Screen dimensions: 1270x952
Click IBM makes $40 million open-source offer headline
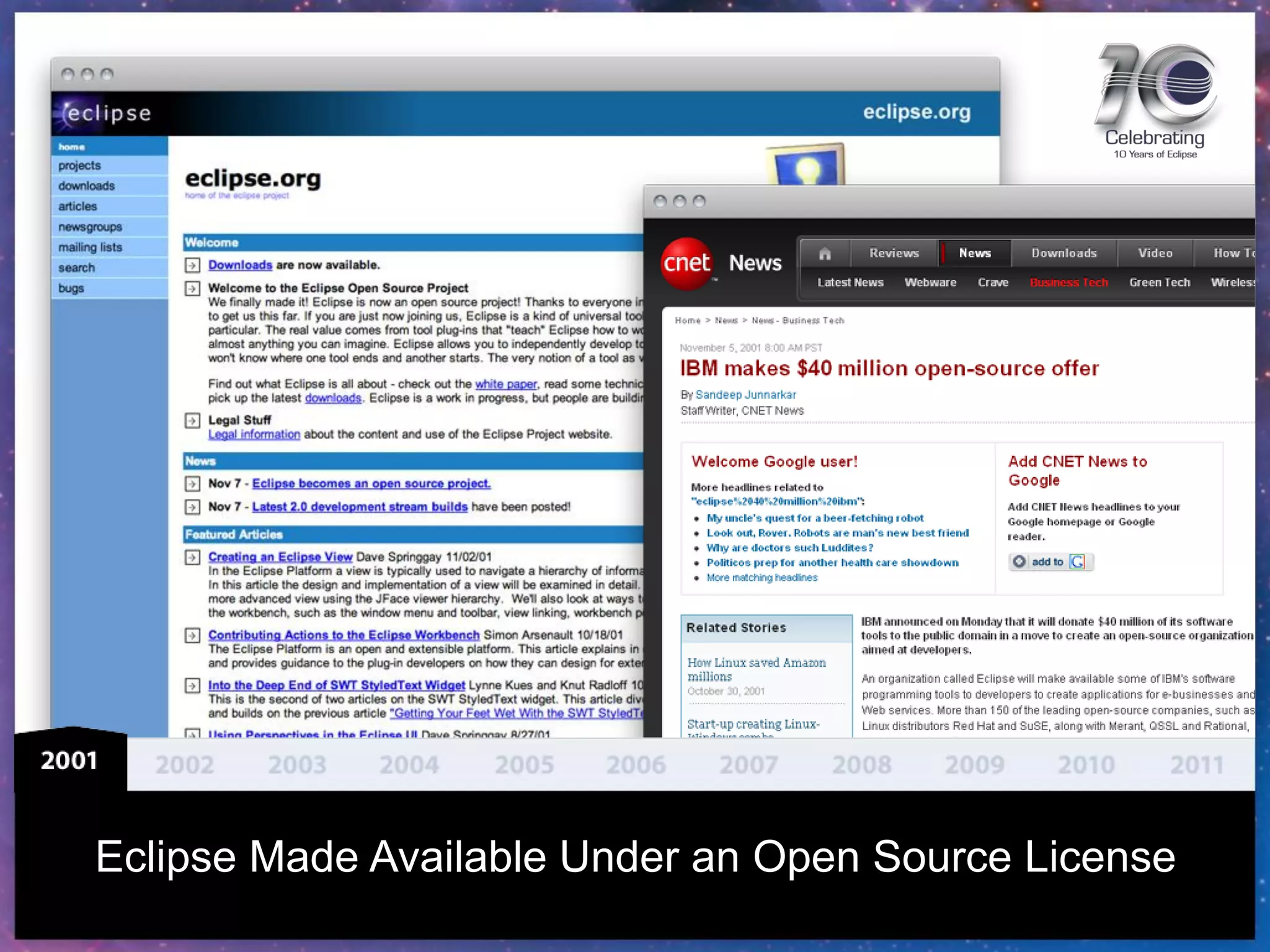tap(889, 369)
